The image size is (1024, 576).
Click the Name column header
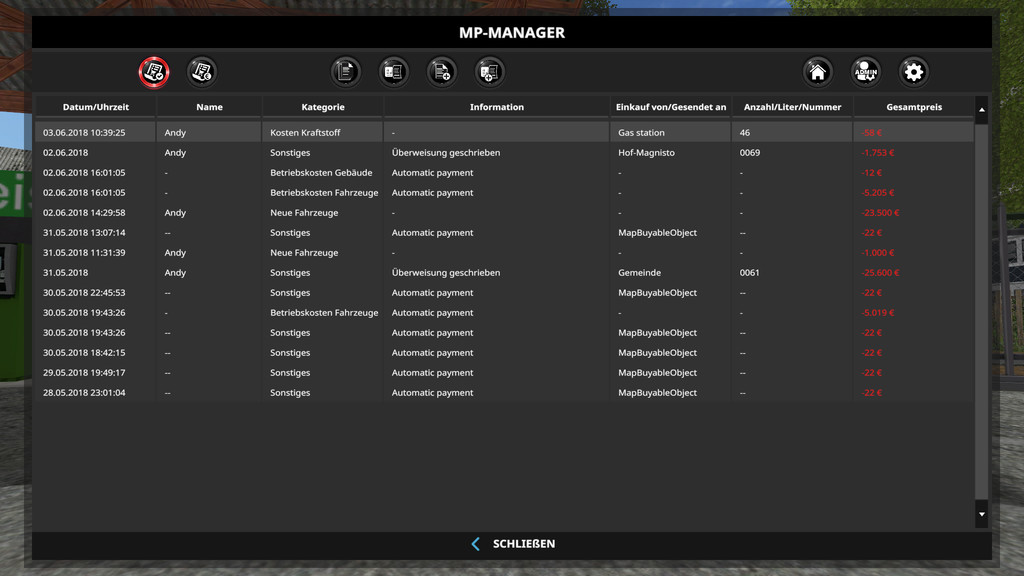pyautogui.click(x=209, y=107)
